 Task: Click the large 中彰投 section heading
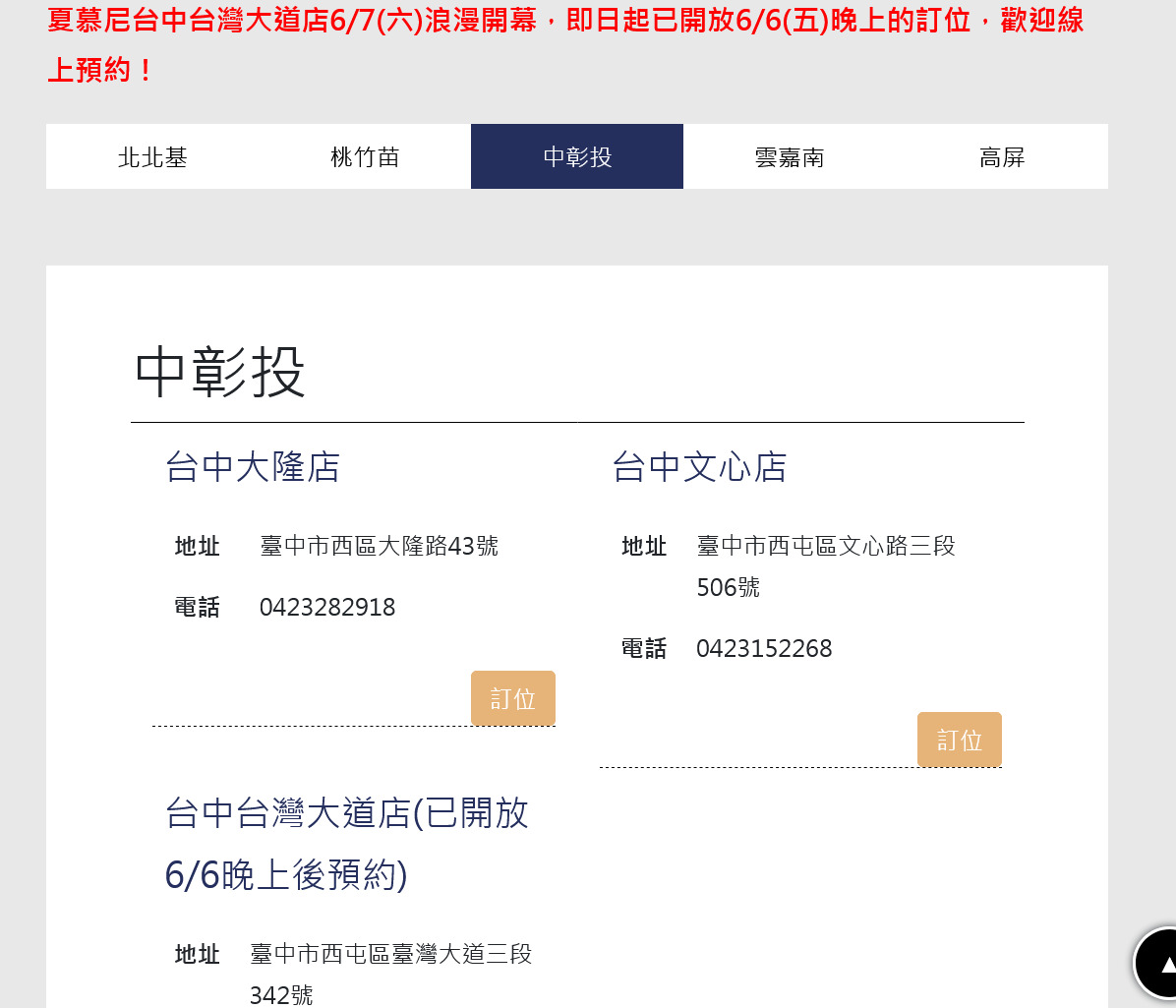(x=220, y=373)
